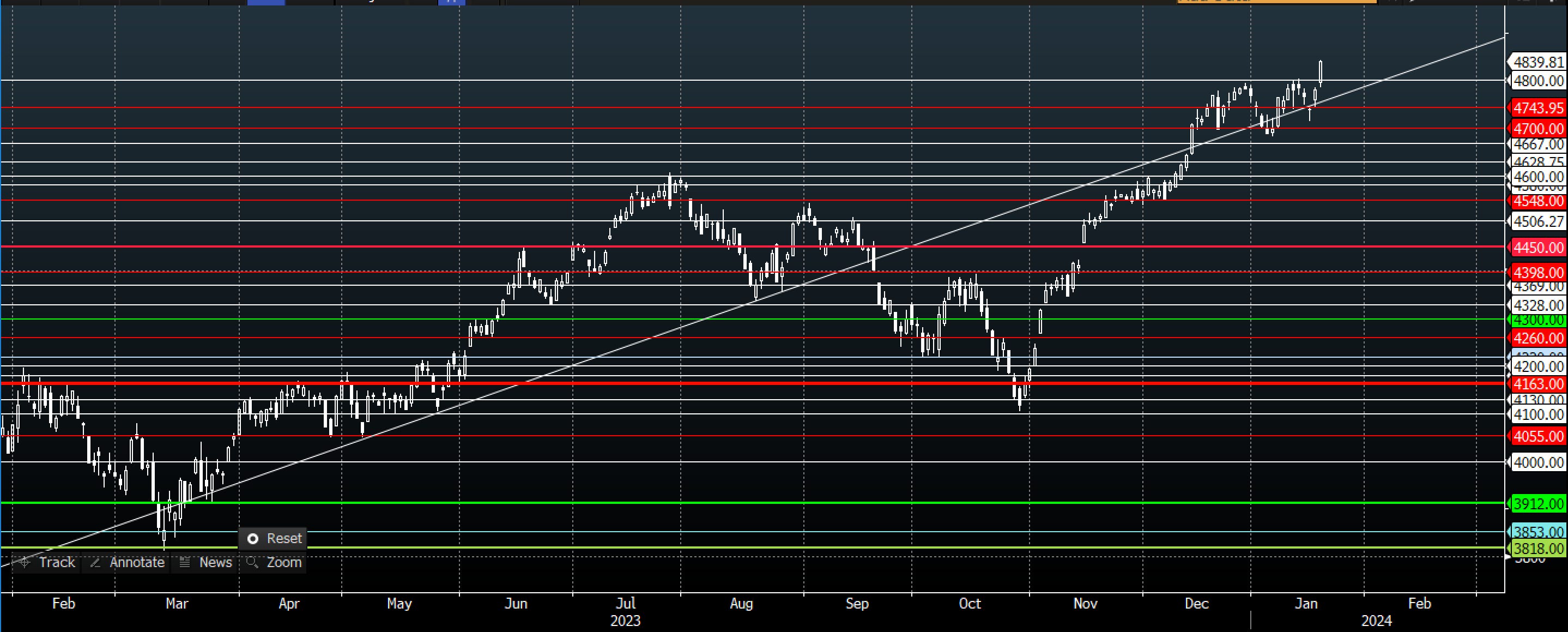Select the 4506.27 level label
This screenshot has height=632, width=1568.
(x=1537, y=221)
